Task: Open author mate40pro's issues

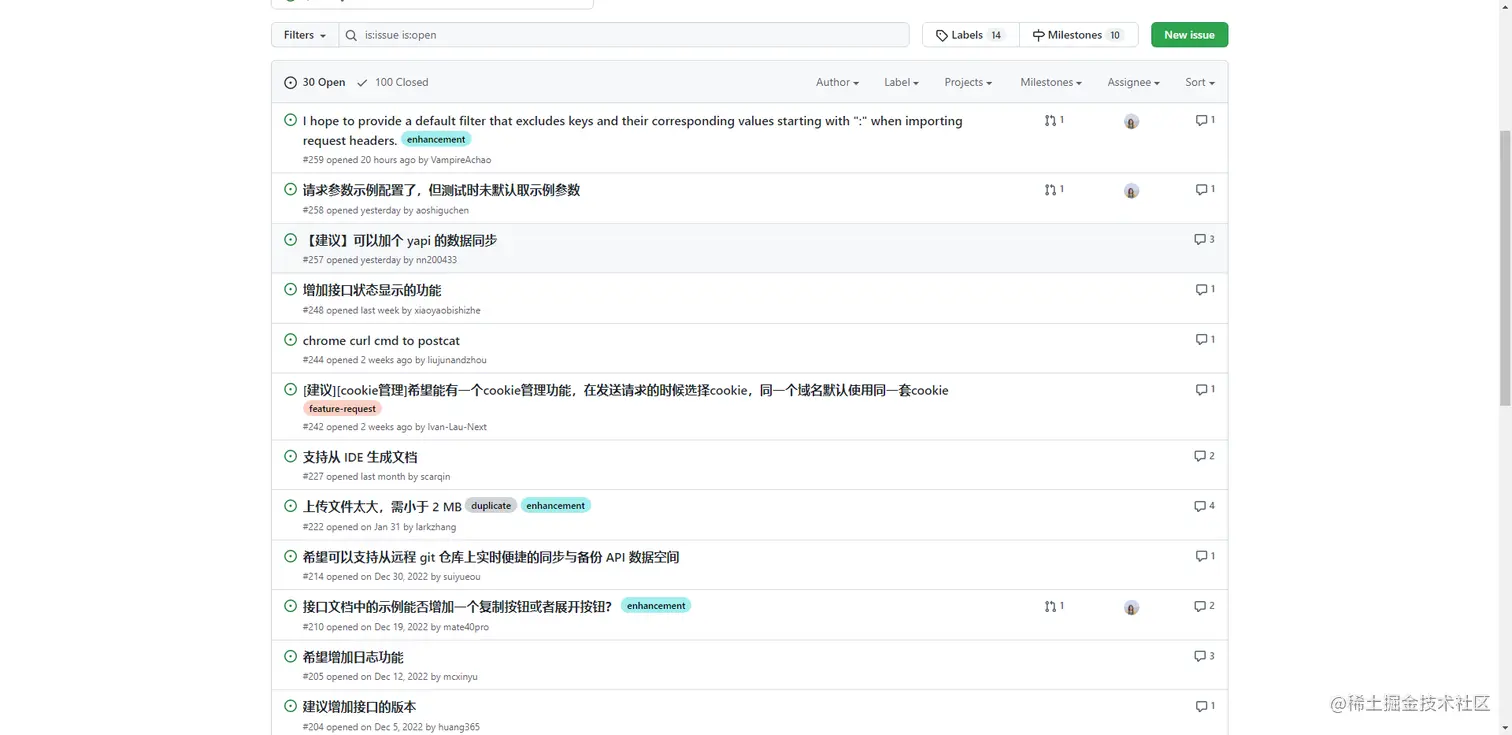Action: [x=466, y=627]
